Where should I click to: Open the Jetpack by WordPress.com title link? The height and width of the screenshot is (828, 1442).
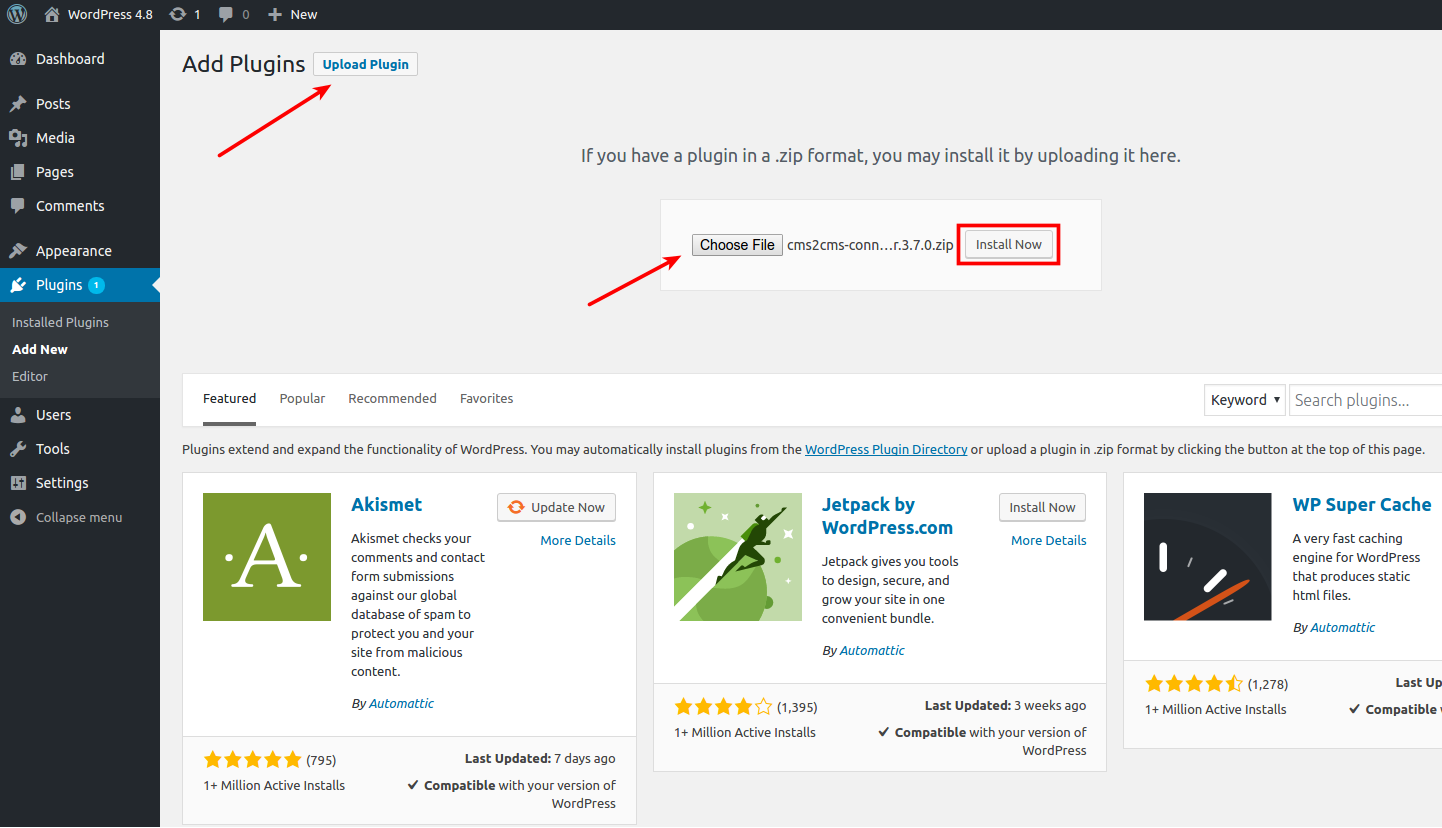887,516
